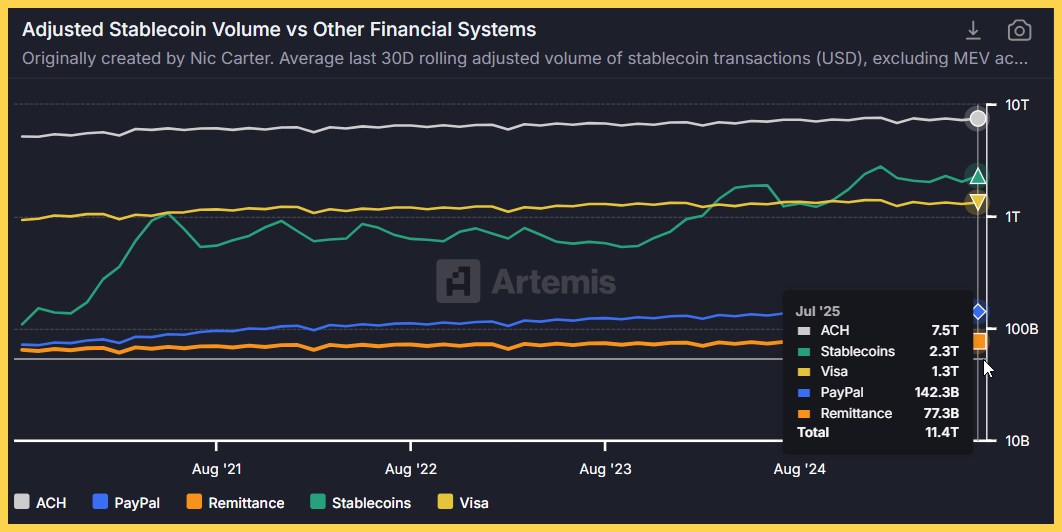Click the PayPal blue diamond marker
The width and height of the screenshot is (1062, 532).
(x=978, y=312)
